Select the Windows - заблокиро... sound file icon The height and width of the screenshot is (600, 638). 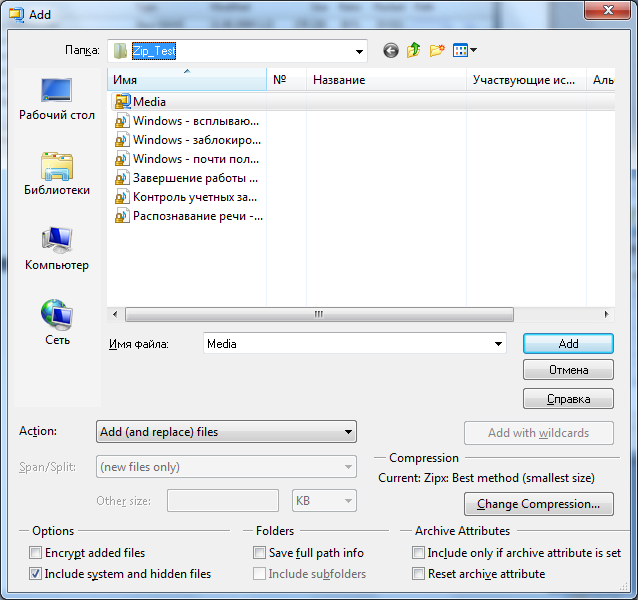[x=121, y=140]
